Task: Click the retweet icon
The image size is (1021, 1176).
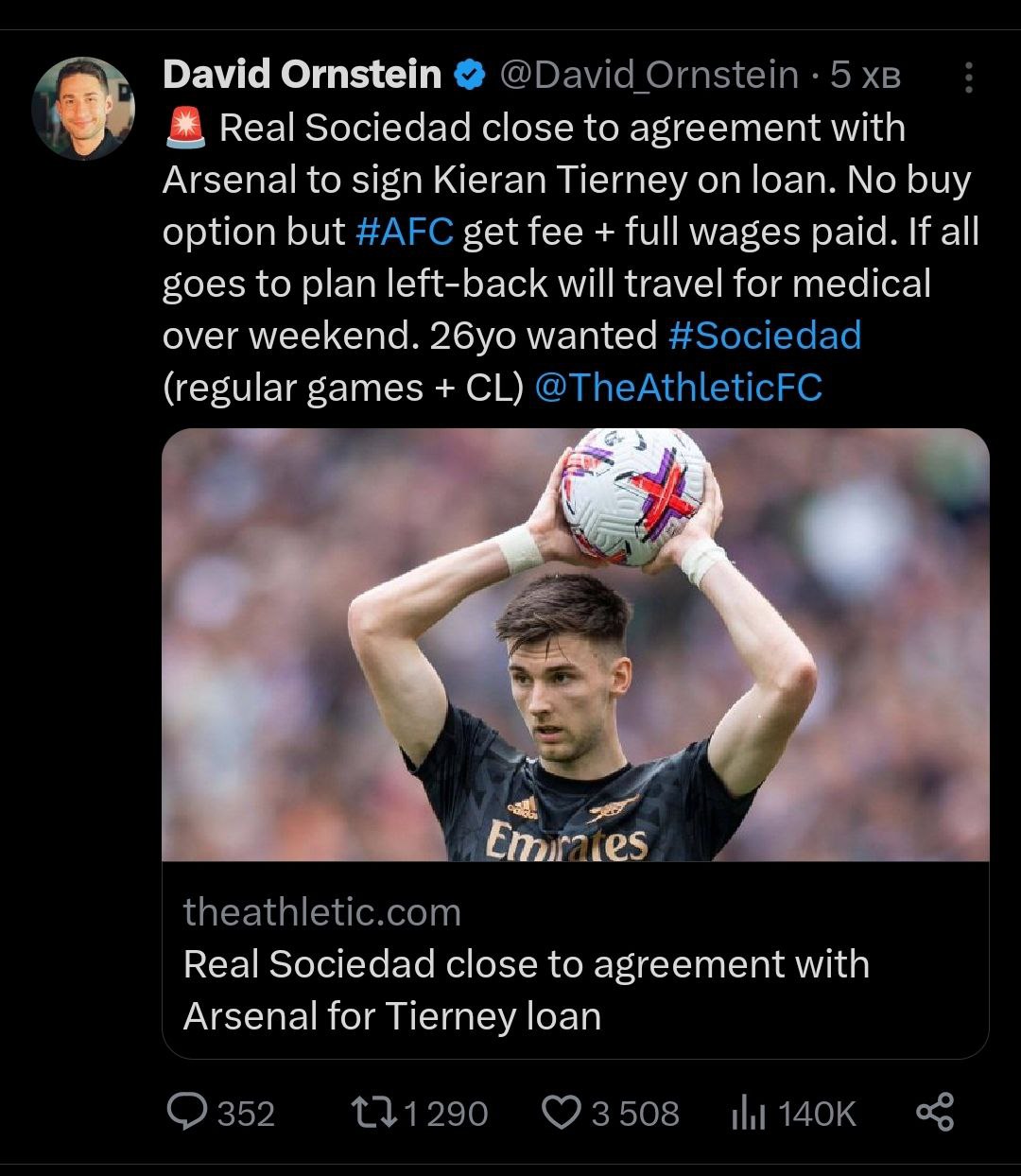Action: (373, 1112)
